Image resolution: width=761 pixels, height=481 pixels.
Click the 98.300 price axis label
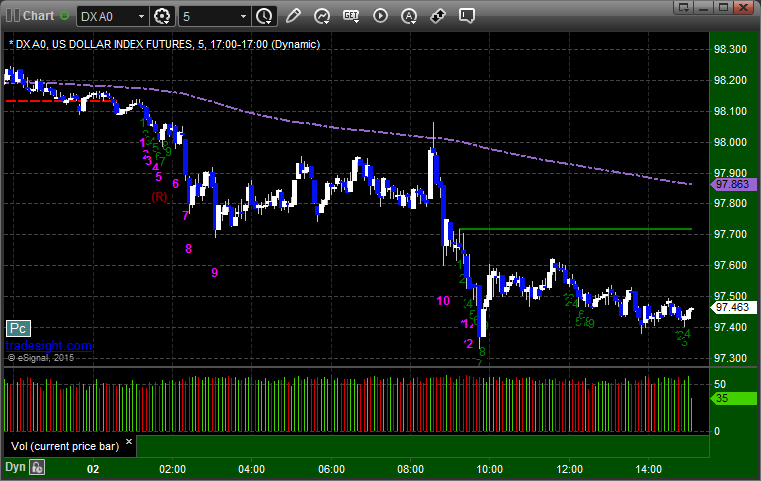730,49
